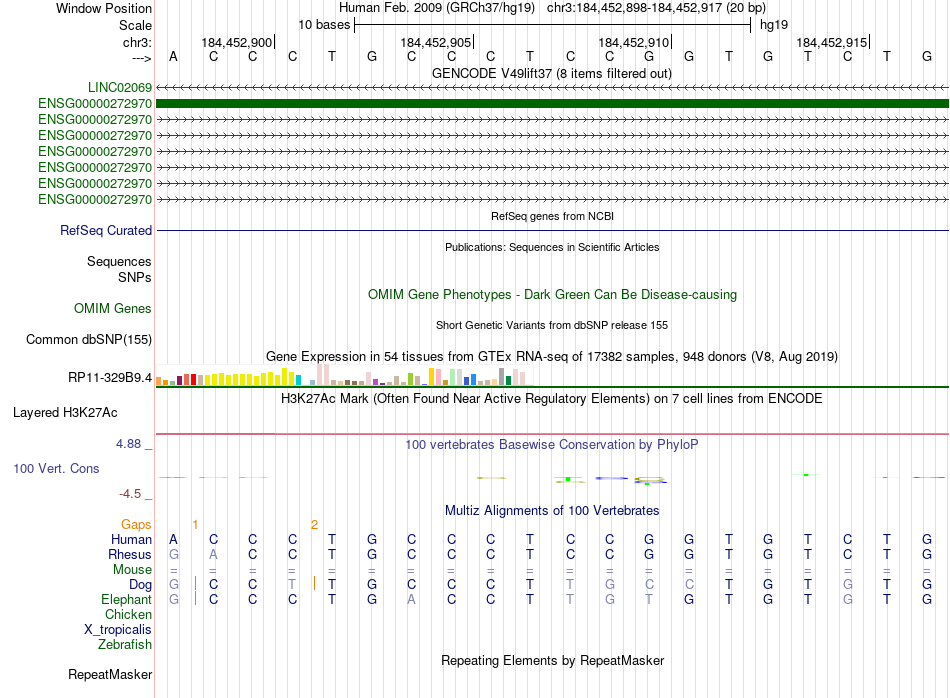Screen dimensions: 950x698
Task: Click the 184,452,910 position marker
Action: click(634, 42)
